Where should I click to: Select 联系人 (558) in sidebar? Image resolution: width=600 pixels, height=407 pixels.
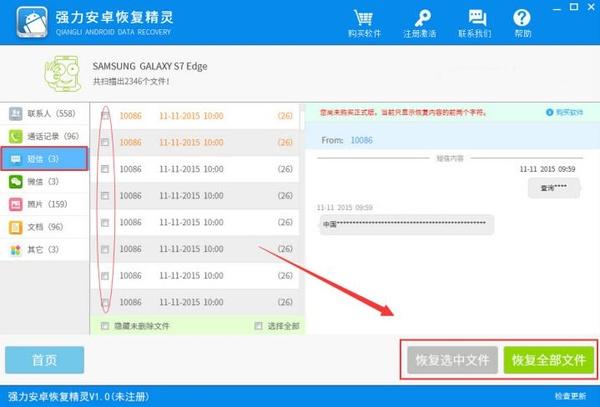tap(44, 114)
